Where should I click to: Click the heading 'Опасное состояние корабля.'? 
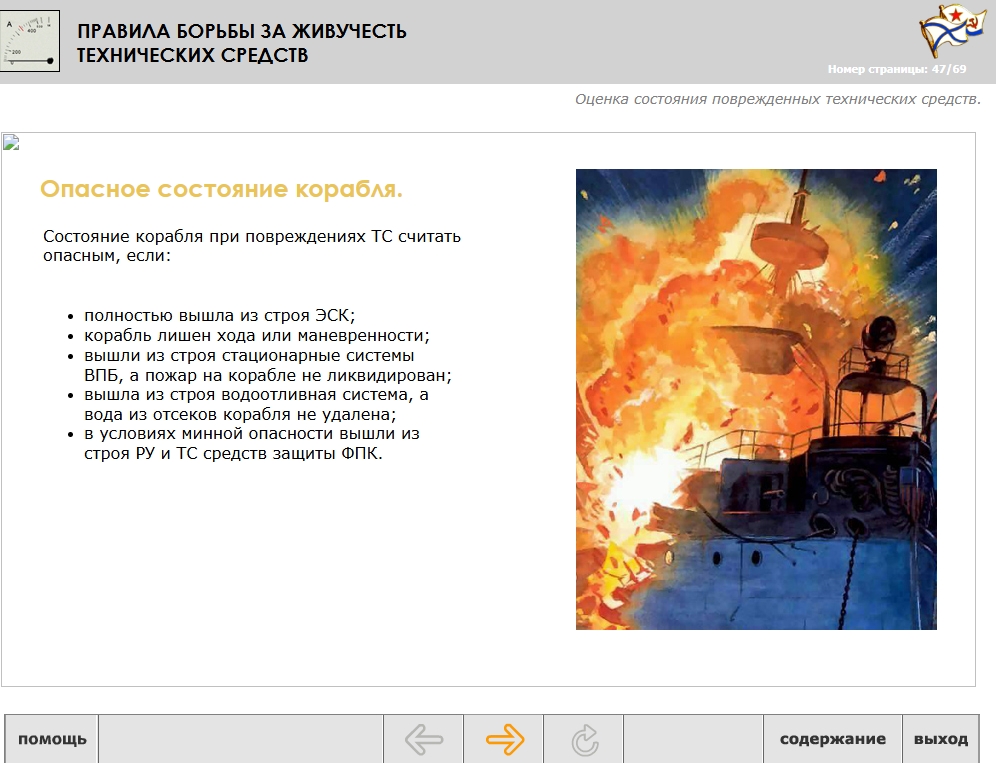[x=221, y=189]
